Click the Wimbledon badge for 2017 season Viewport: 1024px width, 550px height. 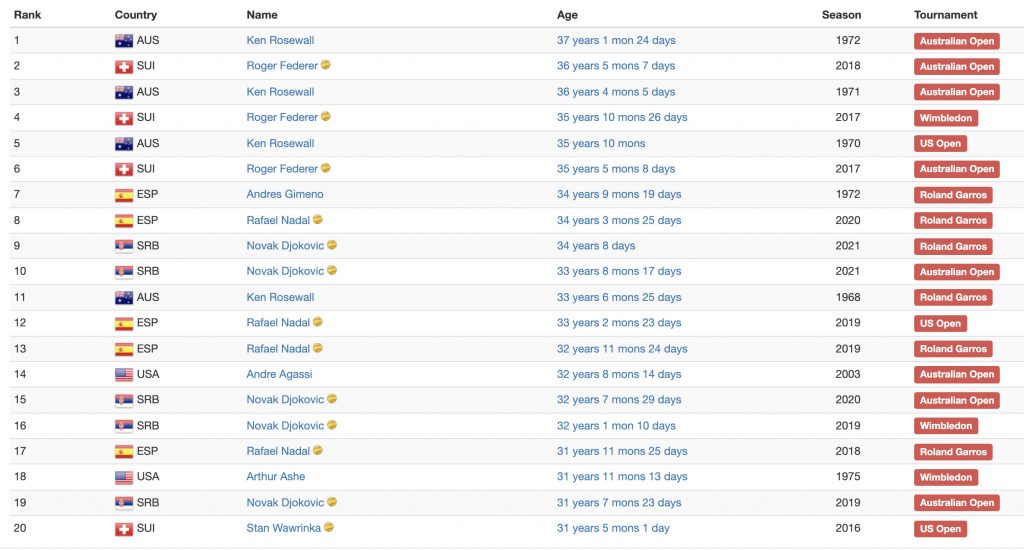[946, 118]
